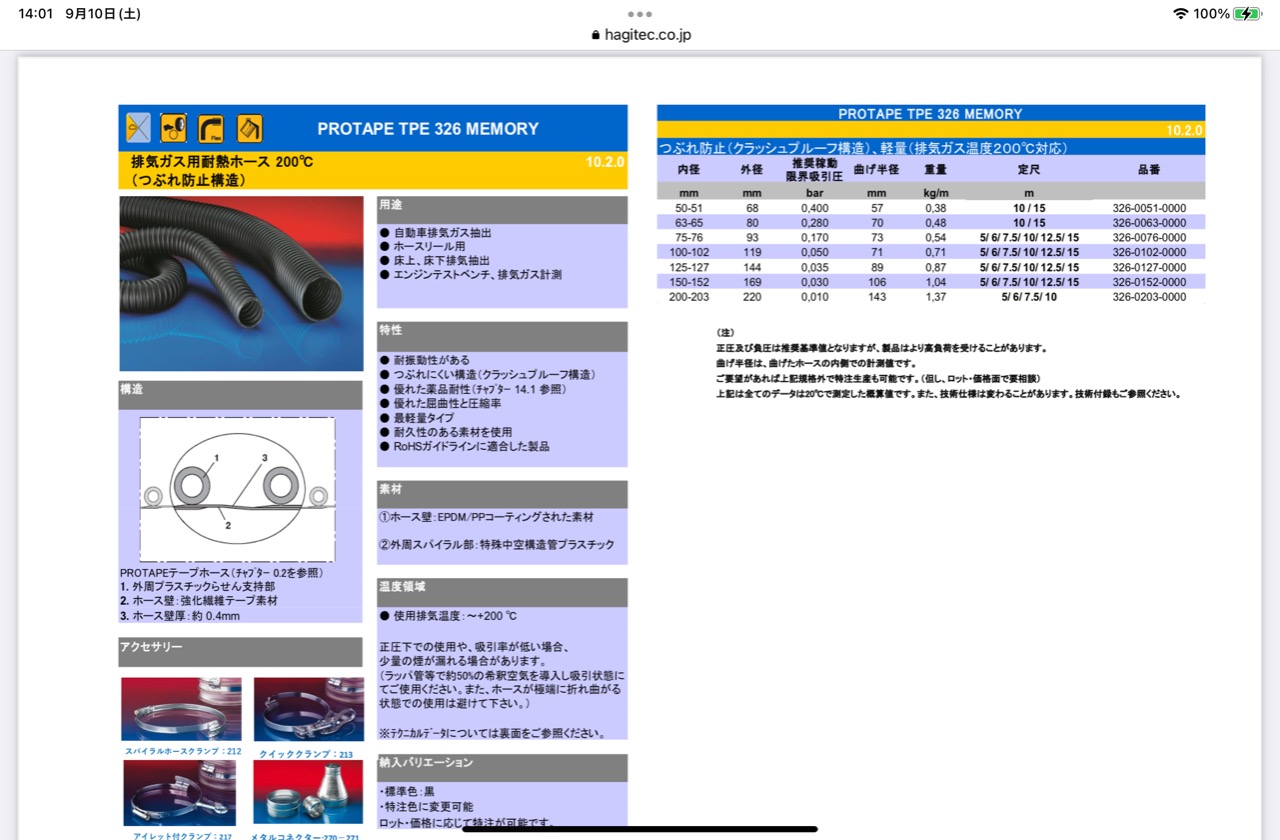The height and width of the screenshot is (840, 1280).
Task: Click the アイレット付クランプ：217 link
Action: click(x=183, y=835)
